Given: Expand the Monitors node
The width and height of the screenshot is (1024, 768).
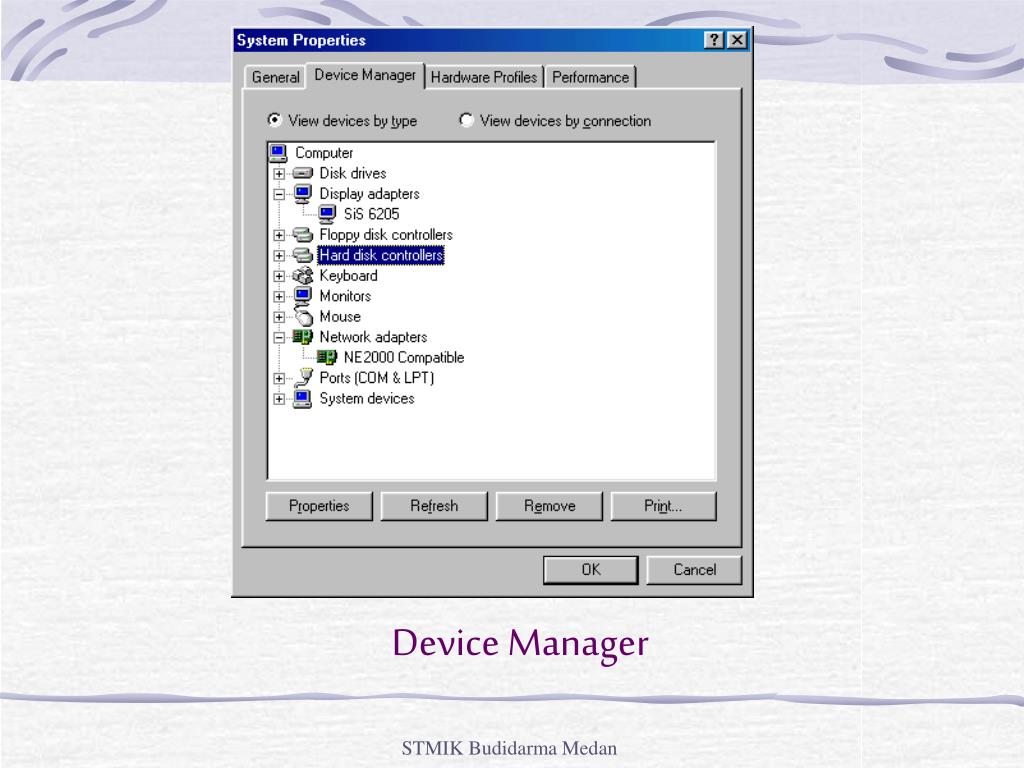Looking at the screenshot, I should point(279,296).
